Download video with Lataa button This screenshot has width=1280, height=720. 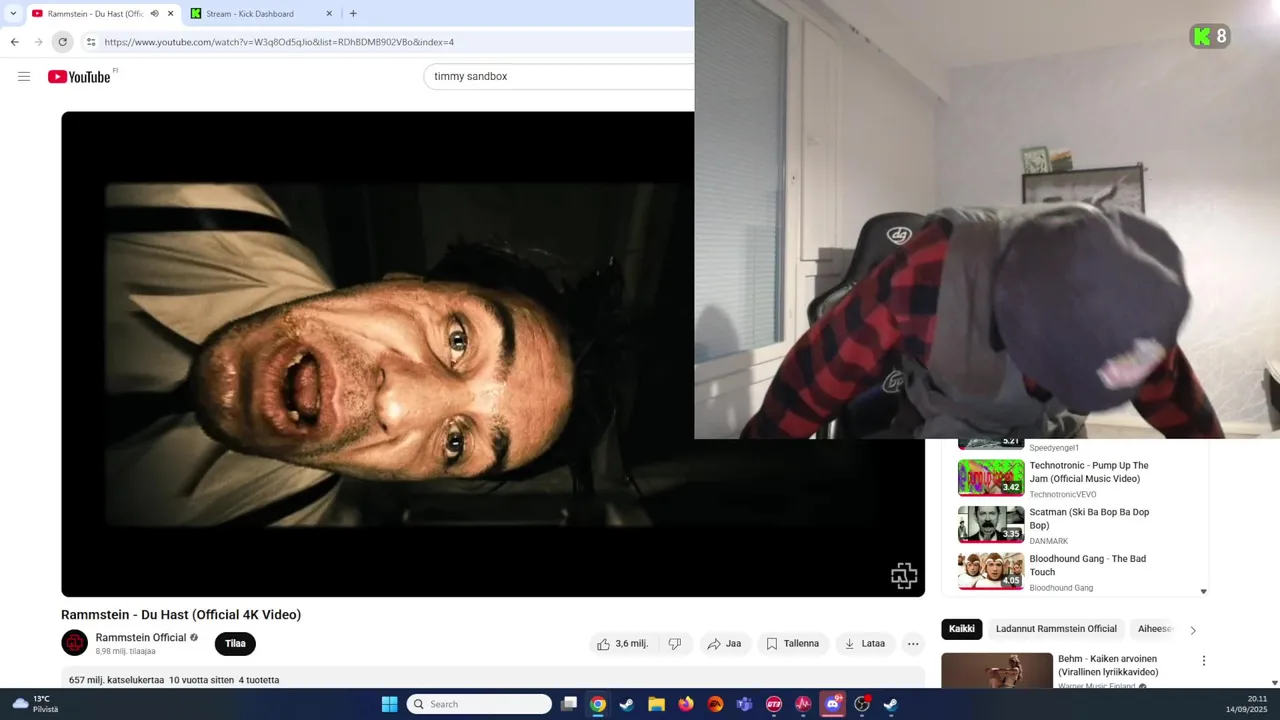(865, 644)
